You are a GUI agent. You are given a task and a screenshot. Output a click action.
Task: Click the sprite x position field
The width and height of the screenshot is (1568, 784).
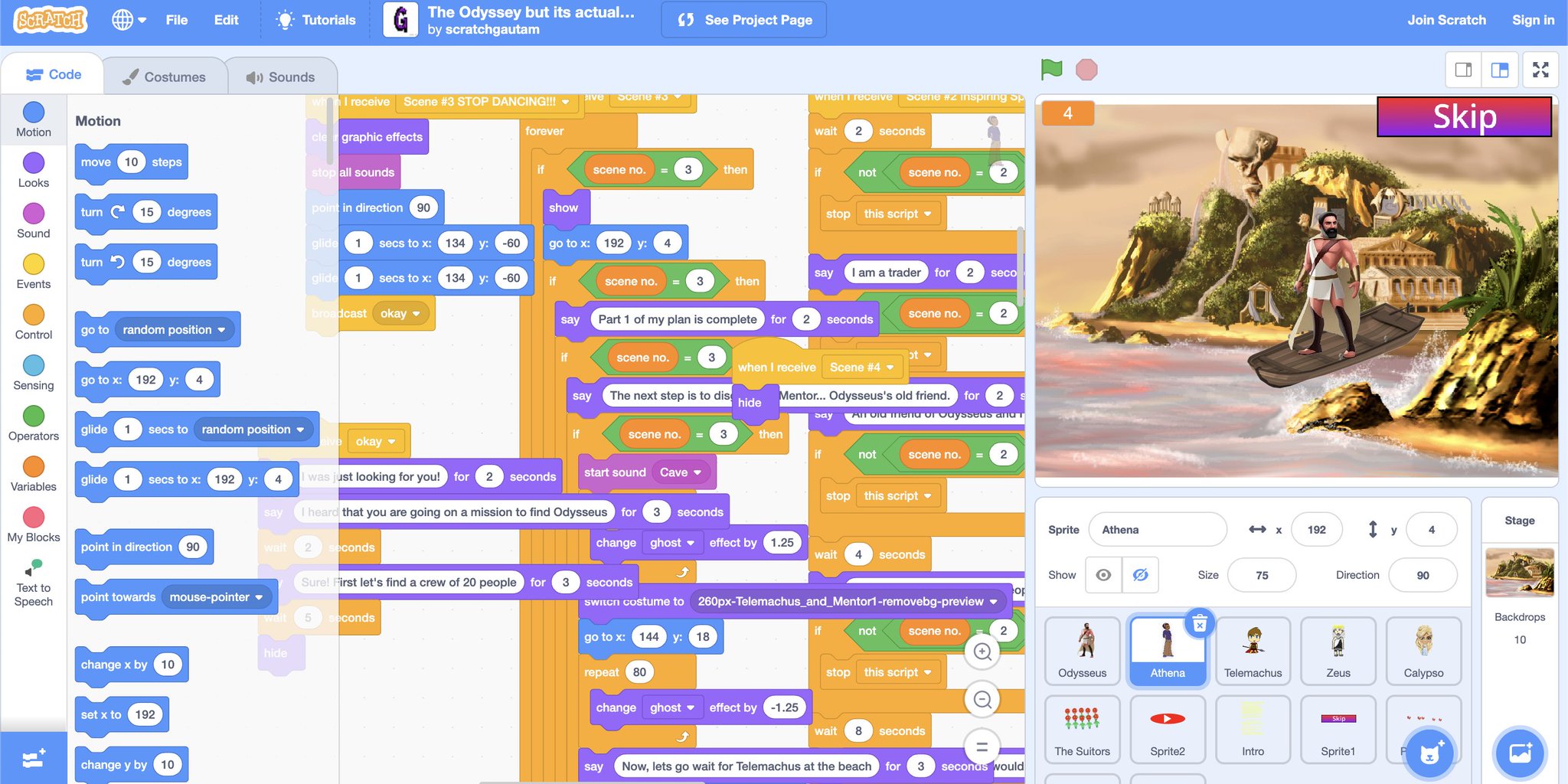click(1317, 530)
